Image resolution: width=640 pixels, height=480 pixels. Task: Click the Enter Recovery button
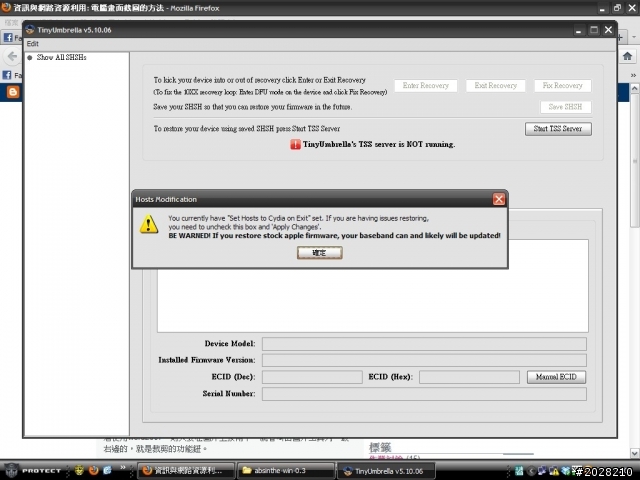pos(426,86)
